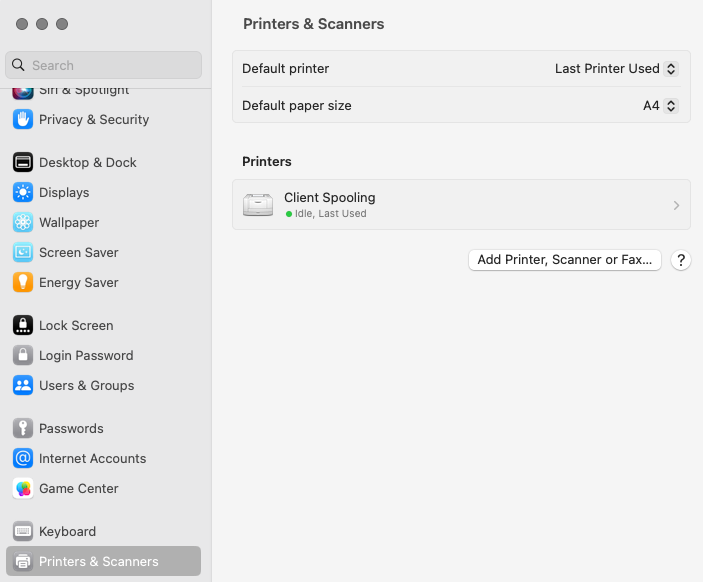This screenshot has height=582, width=703.
Task: Expand Client Spooling printer details chevron
Action: click(x=676, y=205)
